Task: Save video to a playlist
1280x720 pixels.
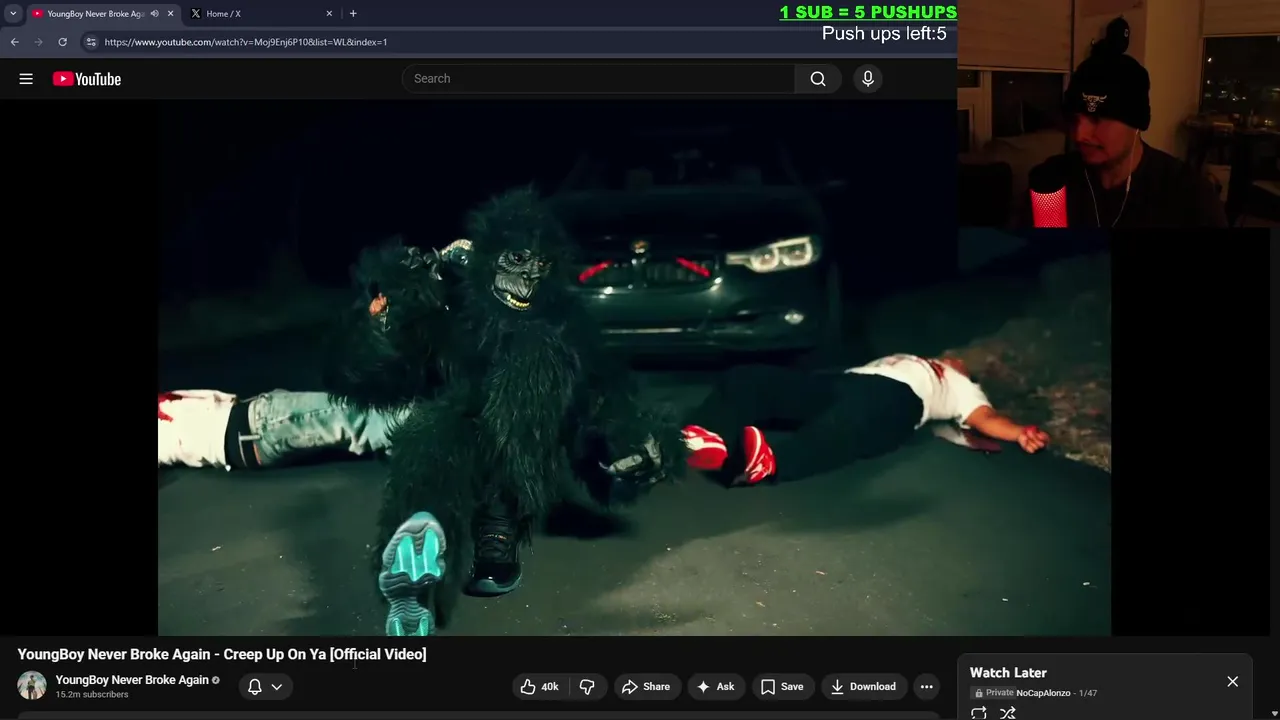Action: (x=782, y=686)
